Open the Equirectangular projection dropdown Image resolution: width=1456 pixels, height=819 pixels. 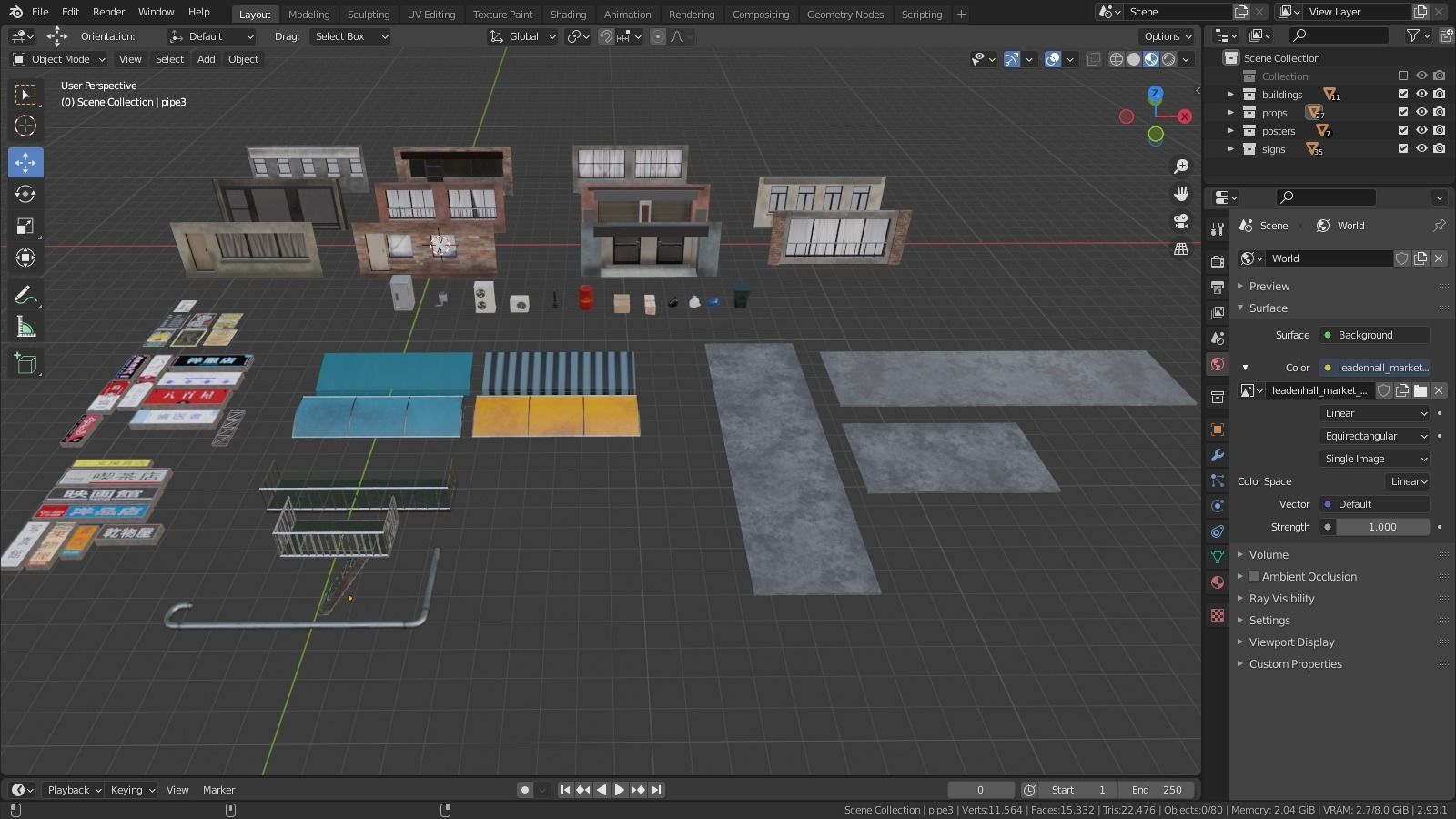coord(1374,436)
